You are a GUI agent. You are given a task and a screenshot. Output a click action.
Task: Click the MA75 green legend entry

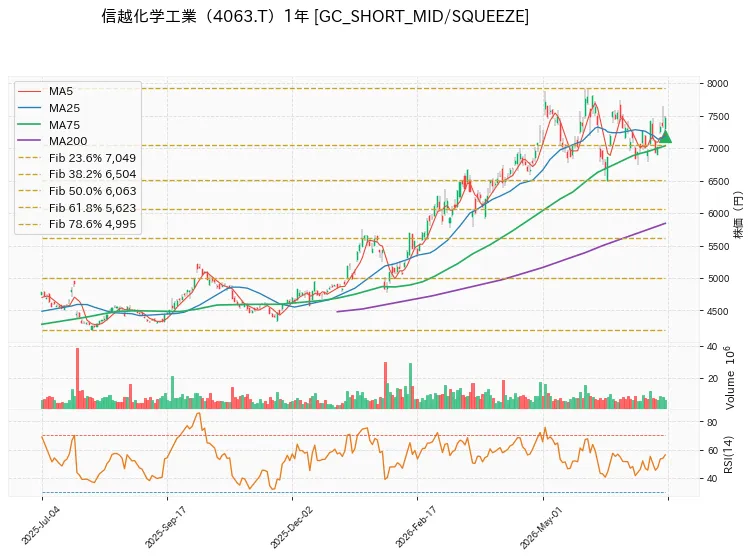pyautogui.click(x=48, y=125)
